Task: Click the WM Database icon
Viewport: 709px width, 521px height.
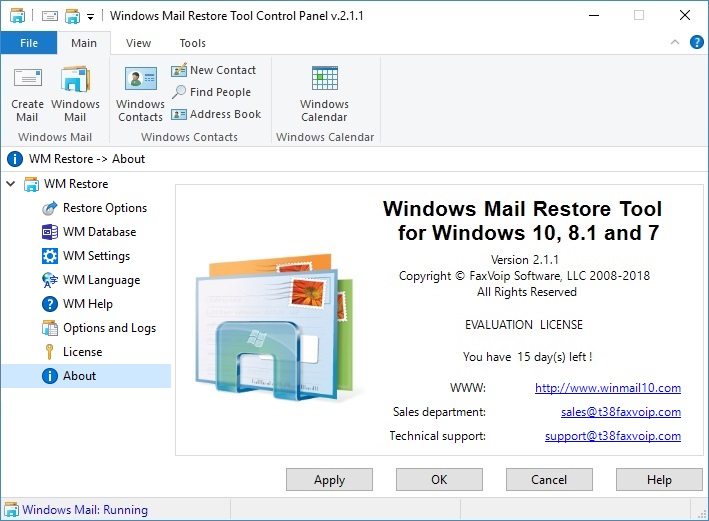Action: click(x=50, y=232)
